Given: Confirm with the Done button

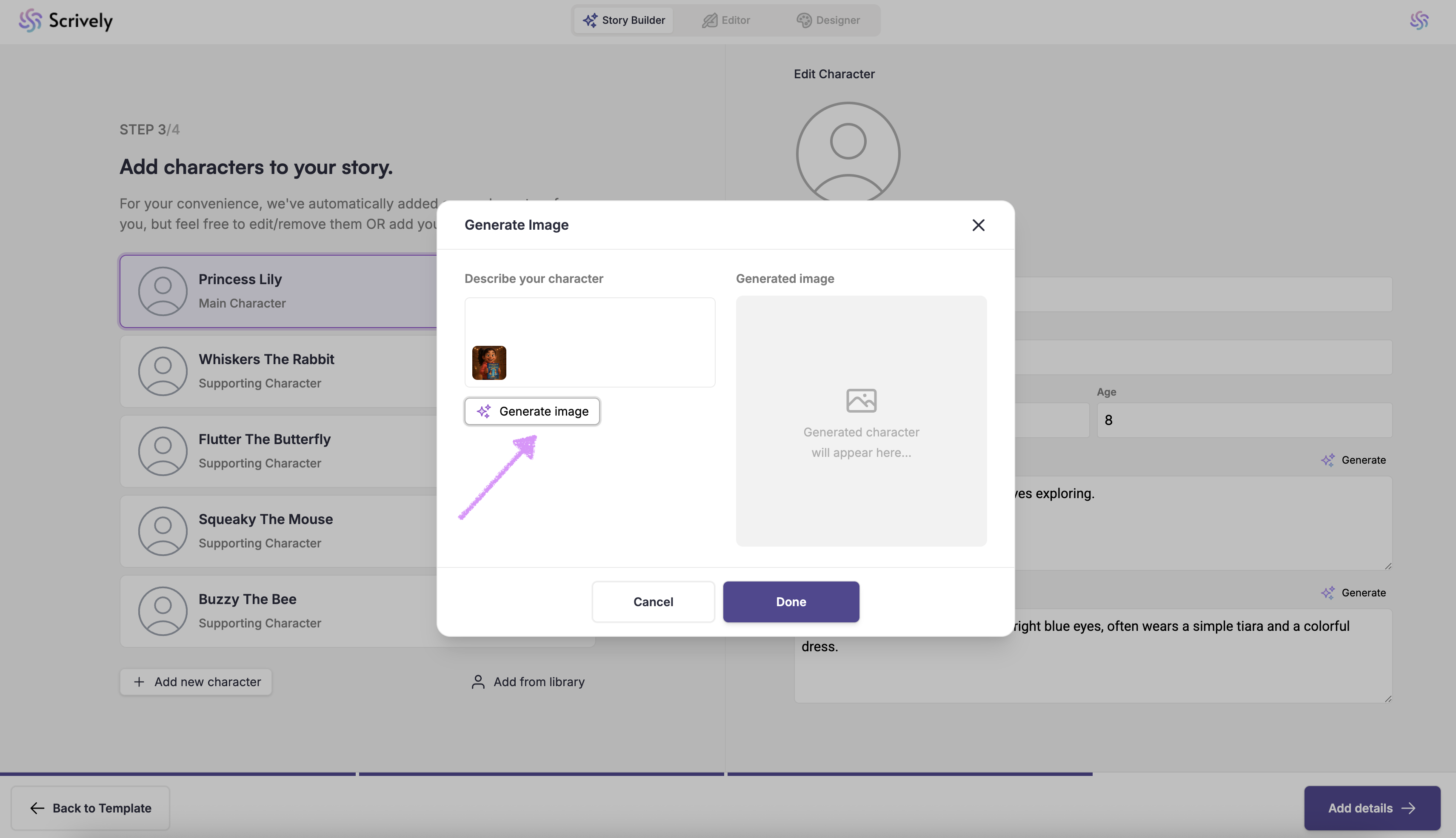Looking at the screenshot, I should point(791,601).
